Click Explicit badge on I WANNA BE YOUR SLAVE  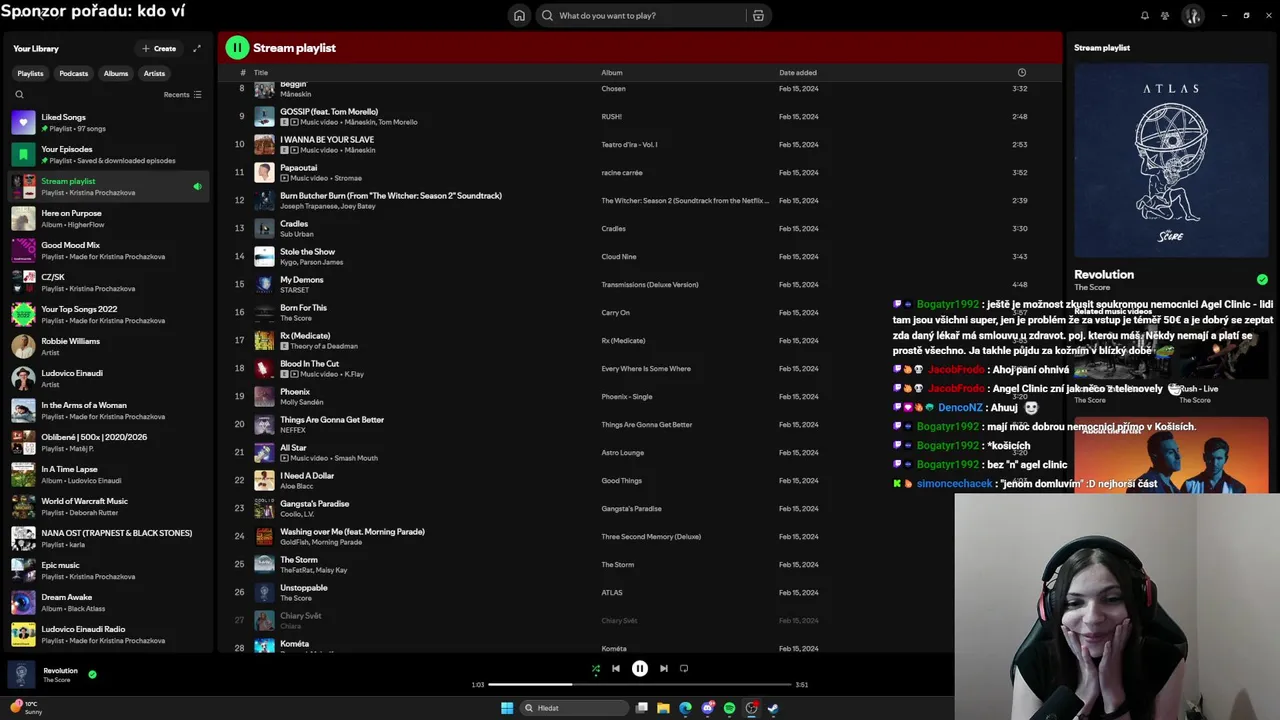click(284, 150)
